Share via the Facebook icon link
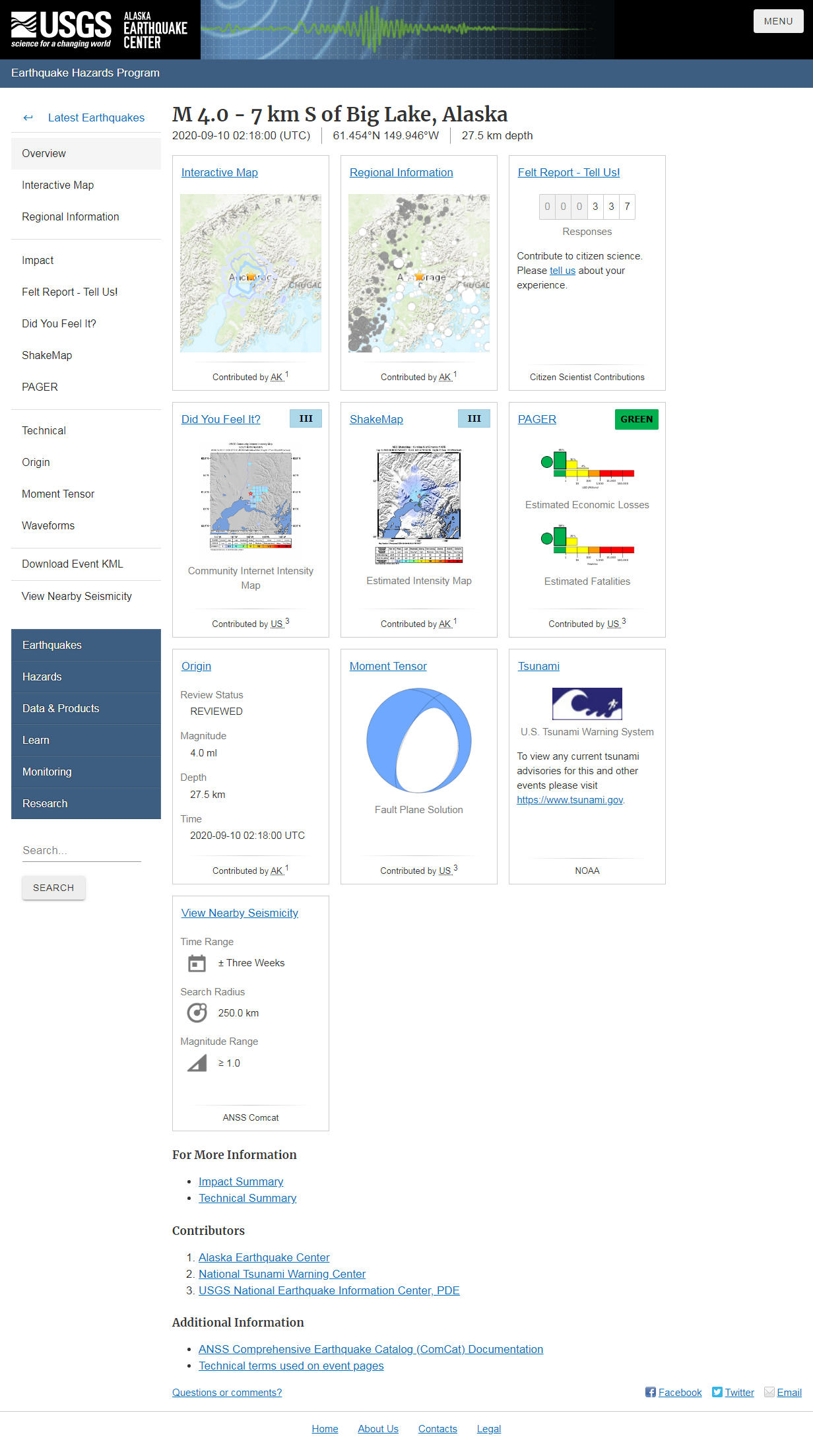This screenshot has height=1456, width=813. coord(651,1392)
